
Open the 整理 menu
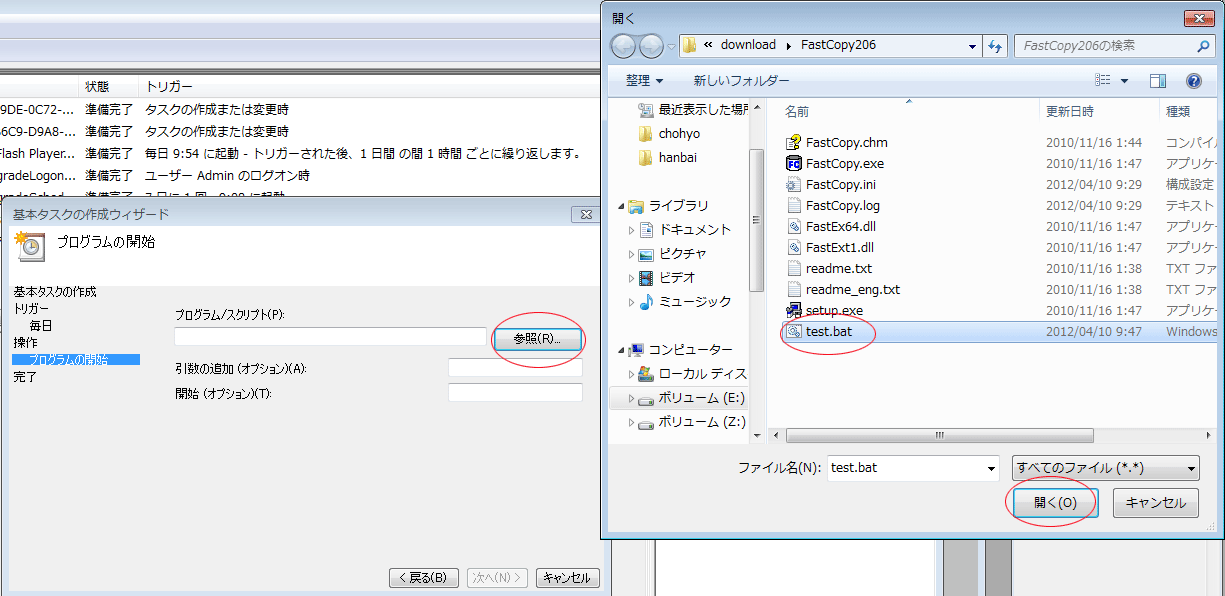coord(644,81)
